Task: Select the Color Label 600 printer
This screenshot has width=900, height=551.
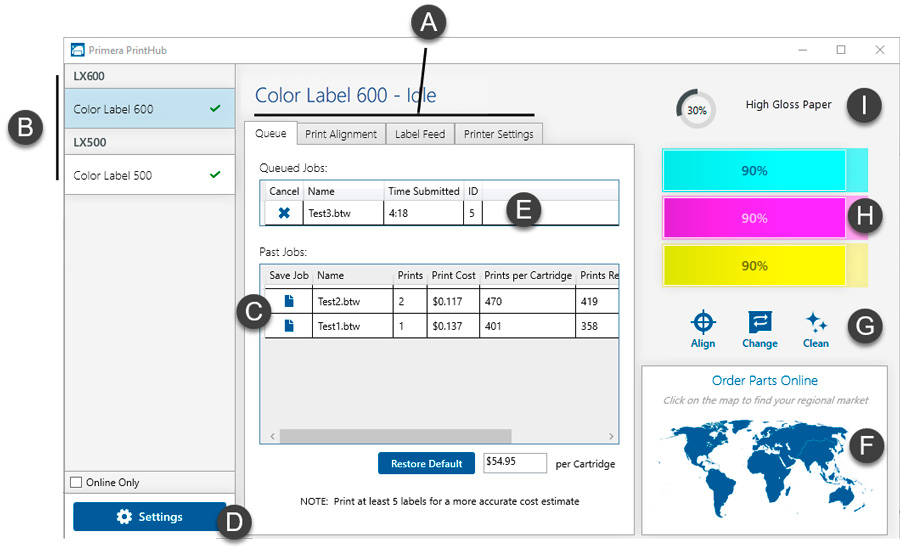Action: [150, 108]
